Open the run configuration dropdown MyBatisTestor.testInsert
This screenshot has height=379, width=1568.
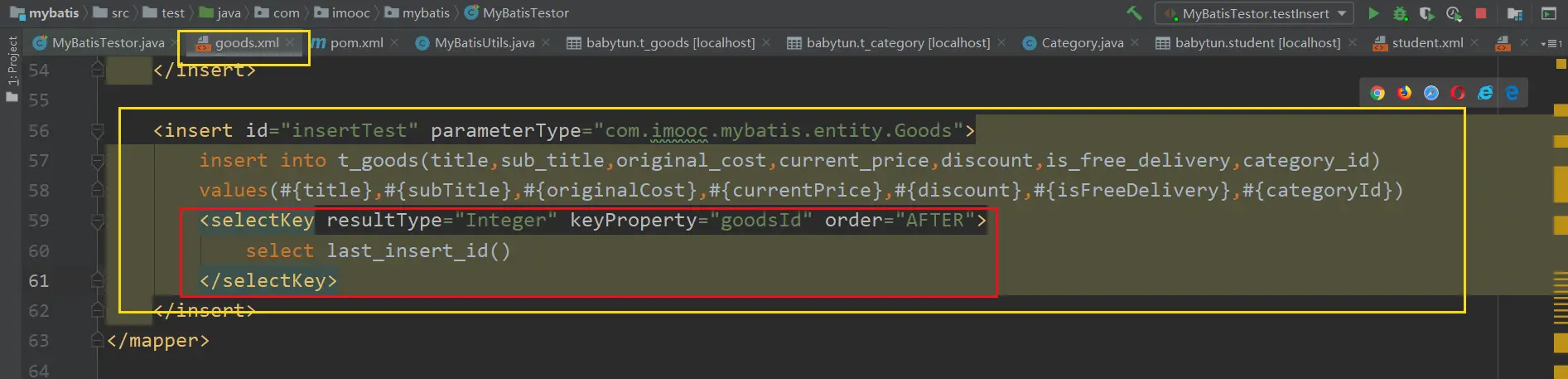(1255, 13)
